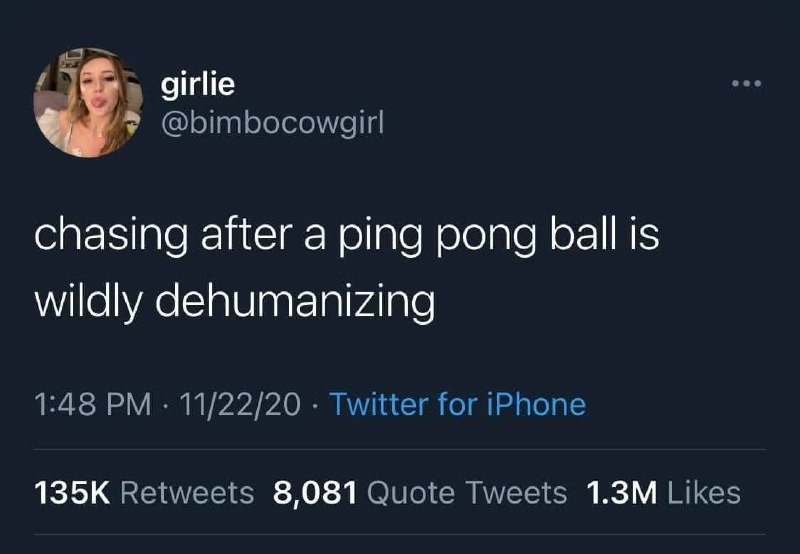This screenshot has width=800, height=554.
Task: Click the display name girlie
Action: [198, 83]
